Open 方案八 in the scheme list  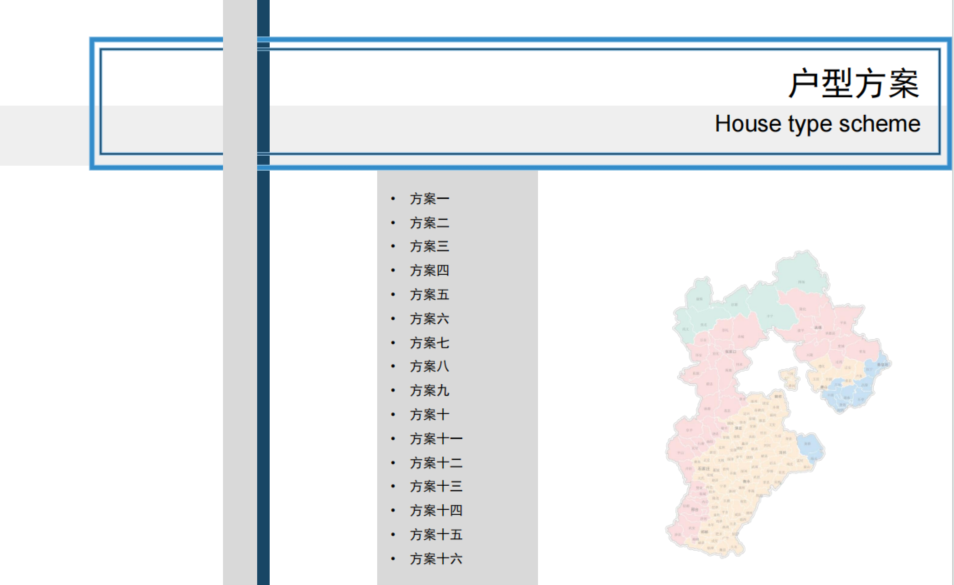coord(429,367)
